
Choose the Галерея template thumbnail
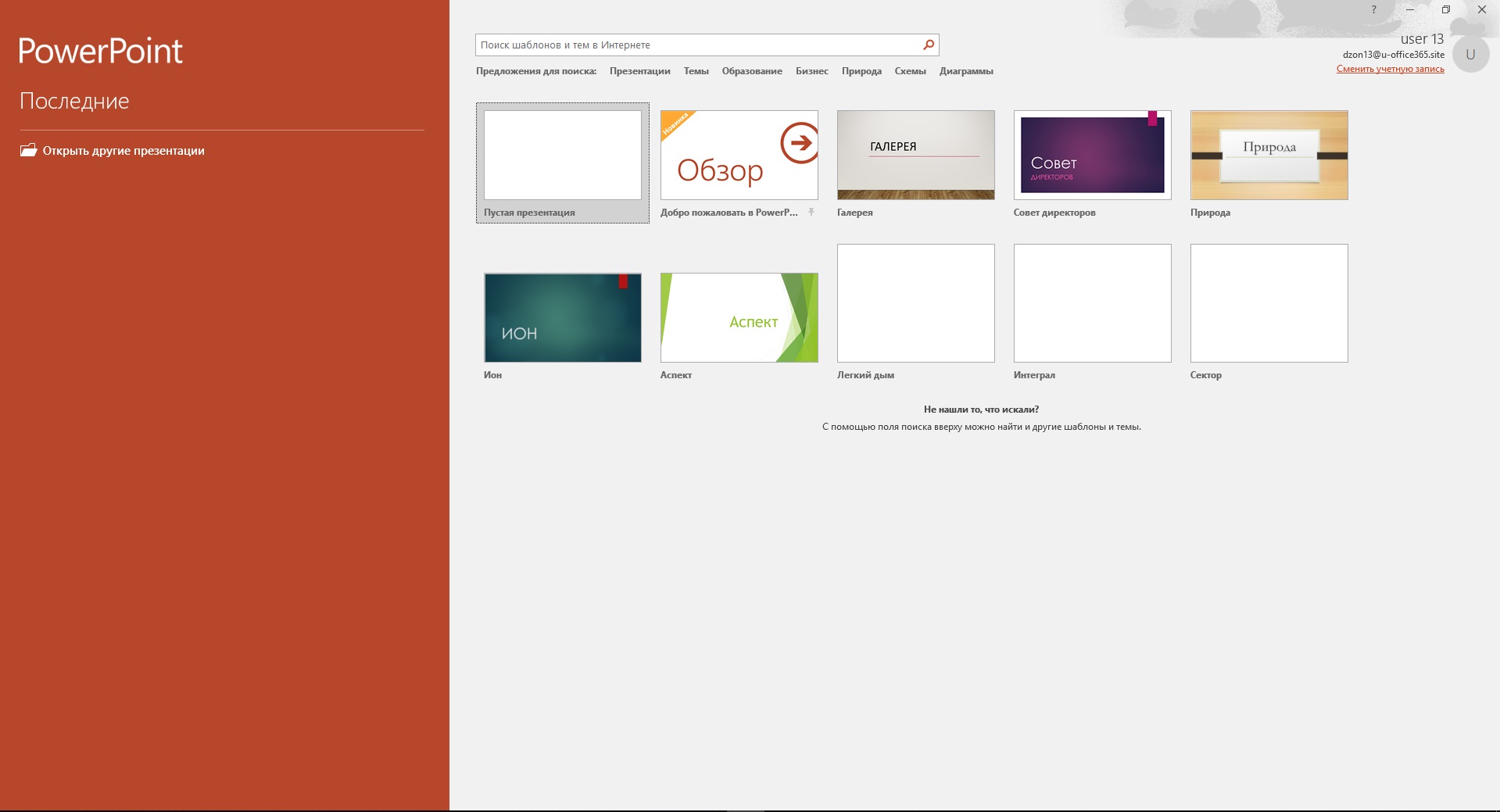(916, 155)
